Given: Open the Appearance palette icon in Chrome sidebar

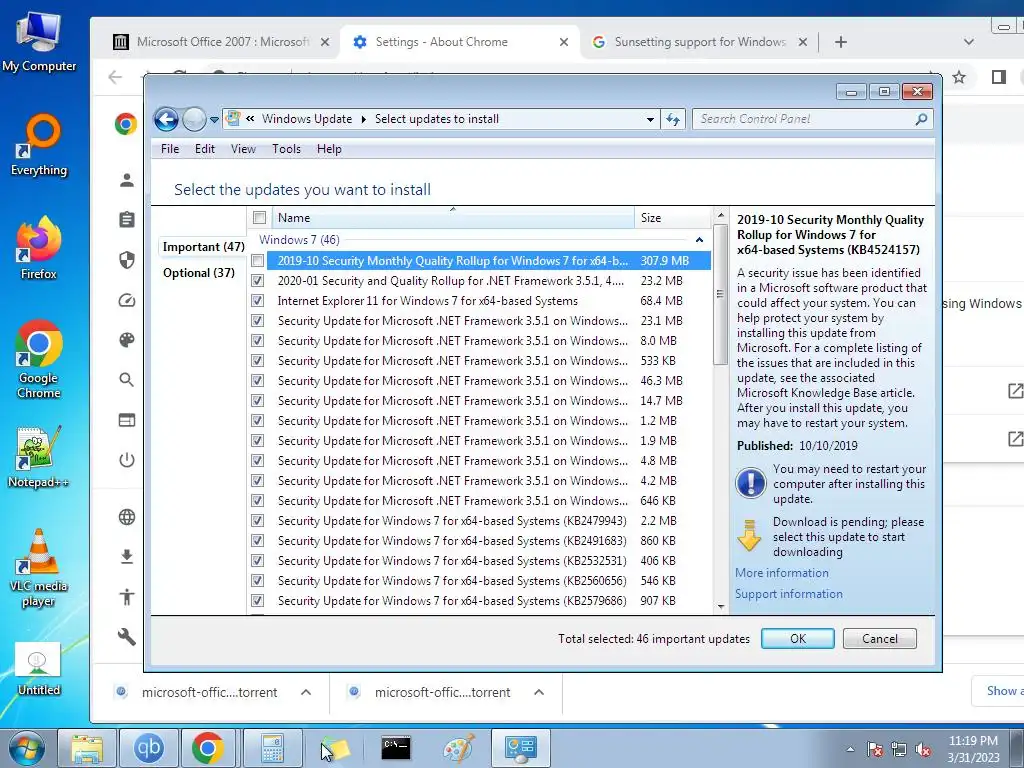Looking at the screenshot, I should coord(127,340).
